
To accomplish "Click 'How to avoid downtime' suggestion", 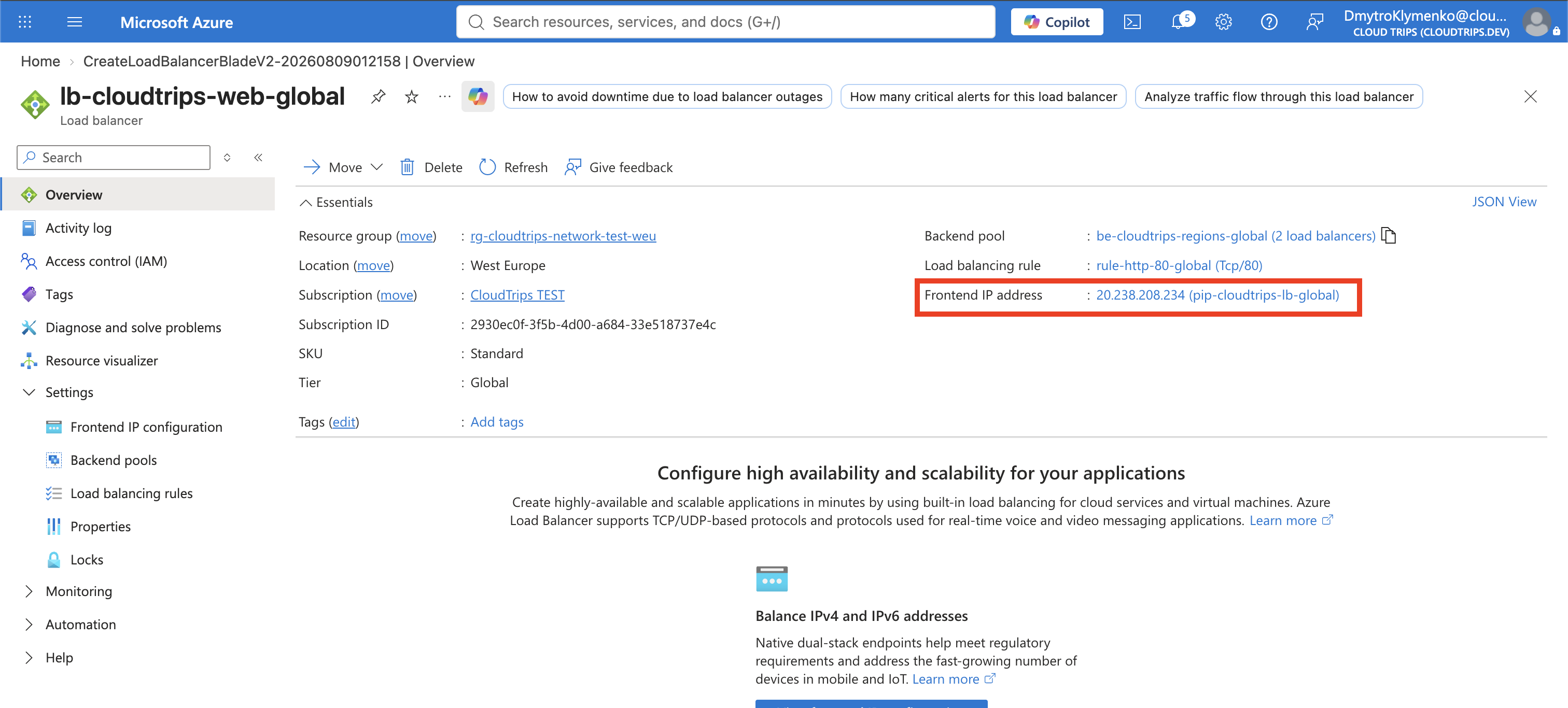I will pyautogui.click(x=667, y=96).
